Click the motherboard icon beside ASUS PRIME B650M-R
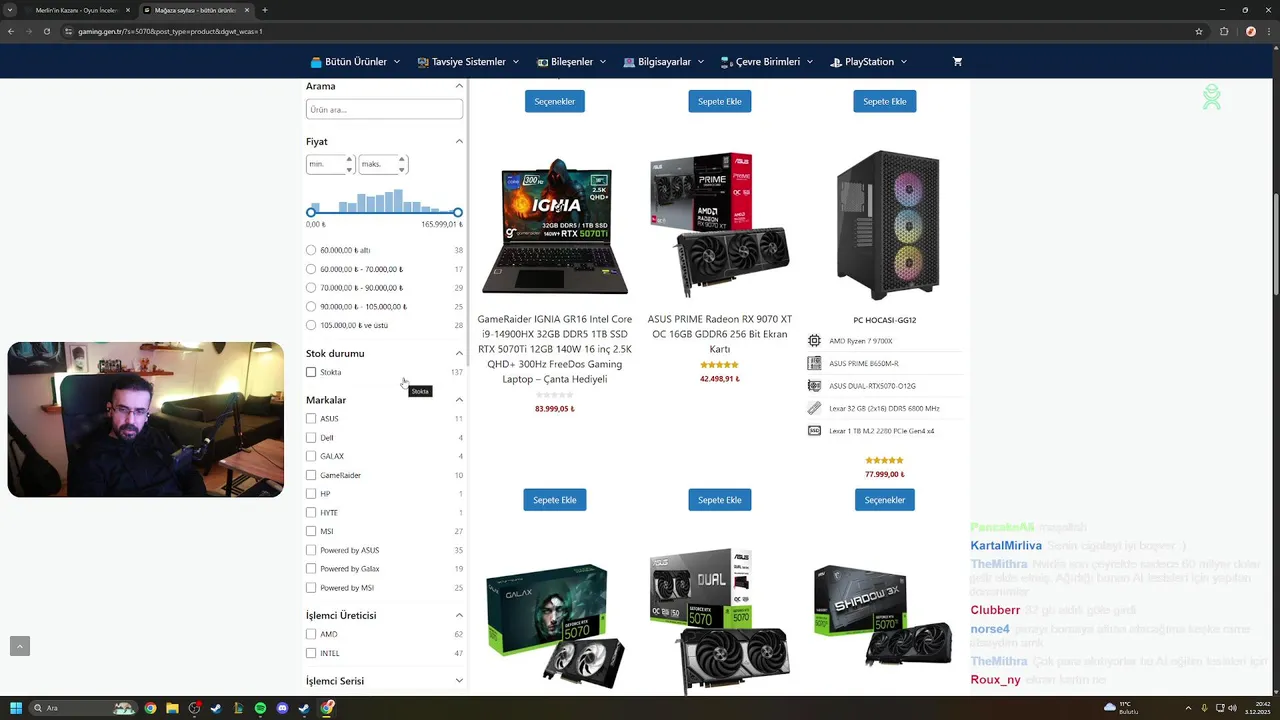This screenshot has width=1280, height=720. 814,363
